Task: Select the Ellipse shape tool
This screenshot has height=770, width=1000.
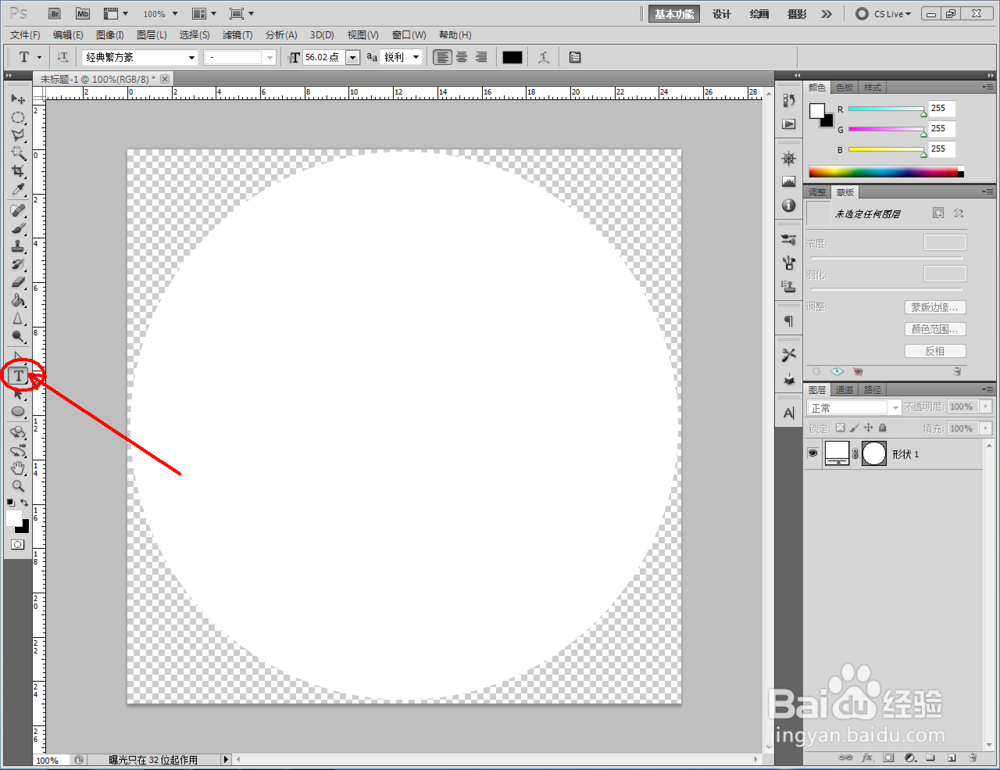Action: (18, 412)
